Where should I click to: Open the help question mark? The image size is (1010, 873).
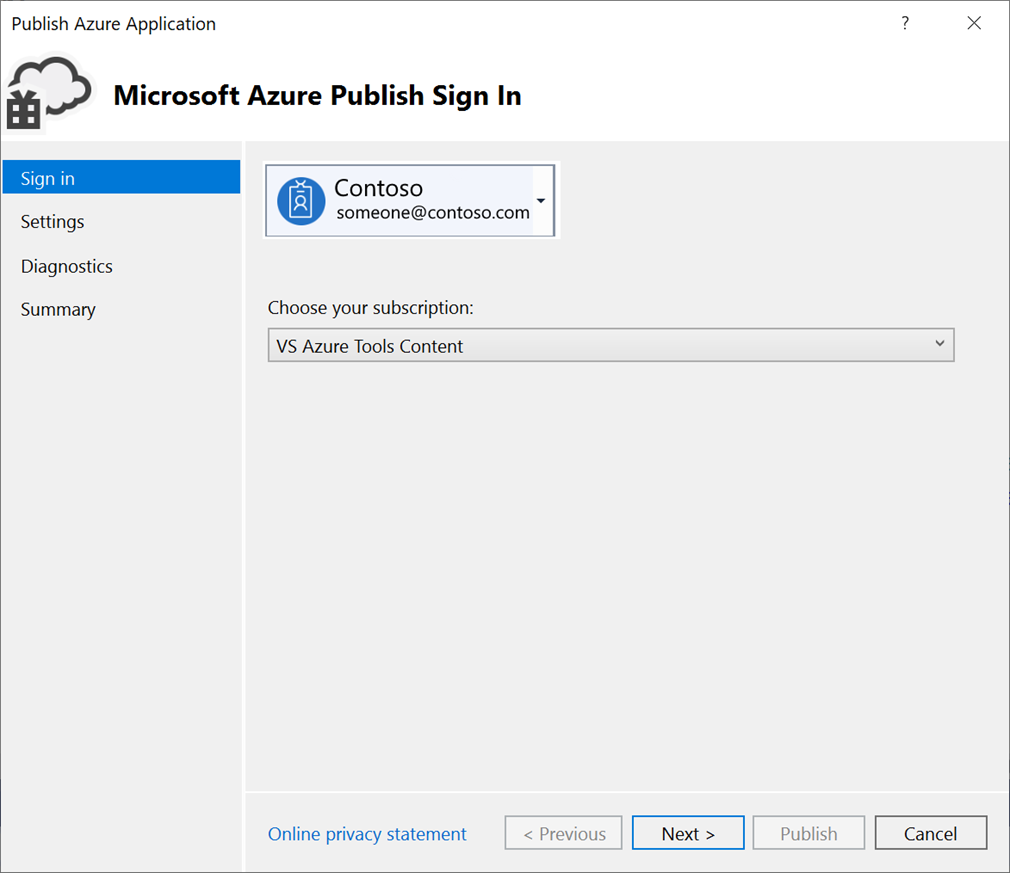pos(905,23)
